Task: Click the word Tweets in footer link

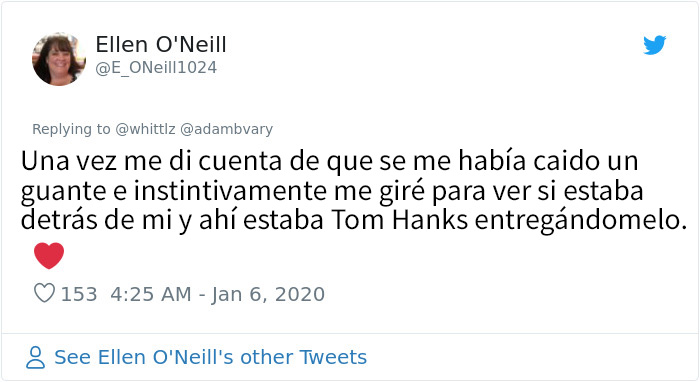Action: click(333, 357)
